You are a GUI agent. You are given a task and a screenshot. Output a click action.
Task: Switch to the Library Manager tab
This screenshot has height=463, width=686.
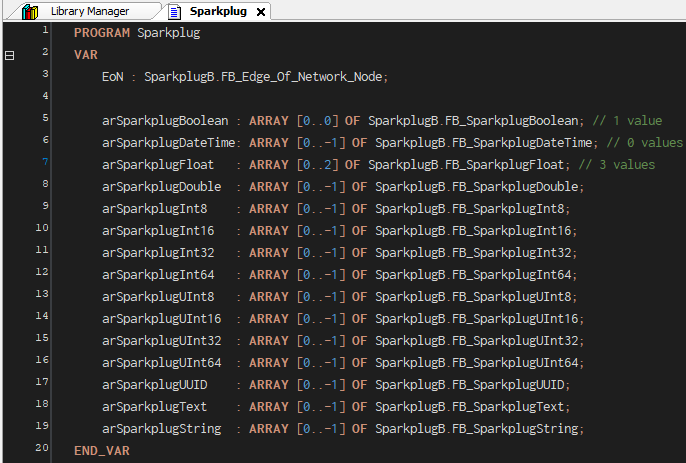click(89, 12)
